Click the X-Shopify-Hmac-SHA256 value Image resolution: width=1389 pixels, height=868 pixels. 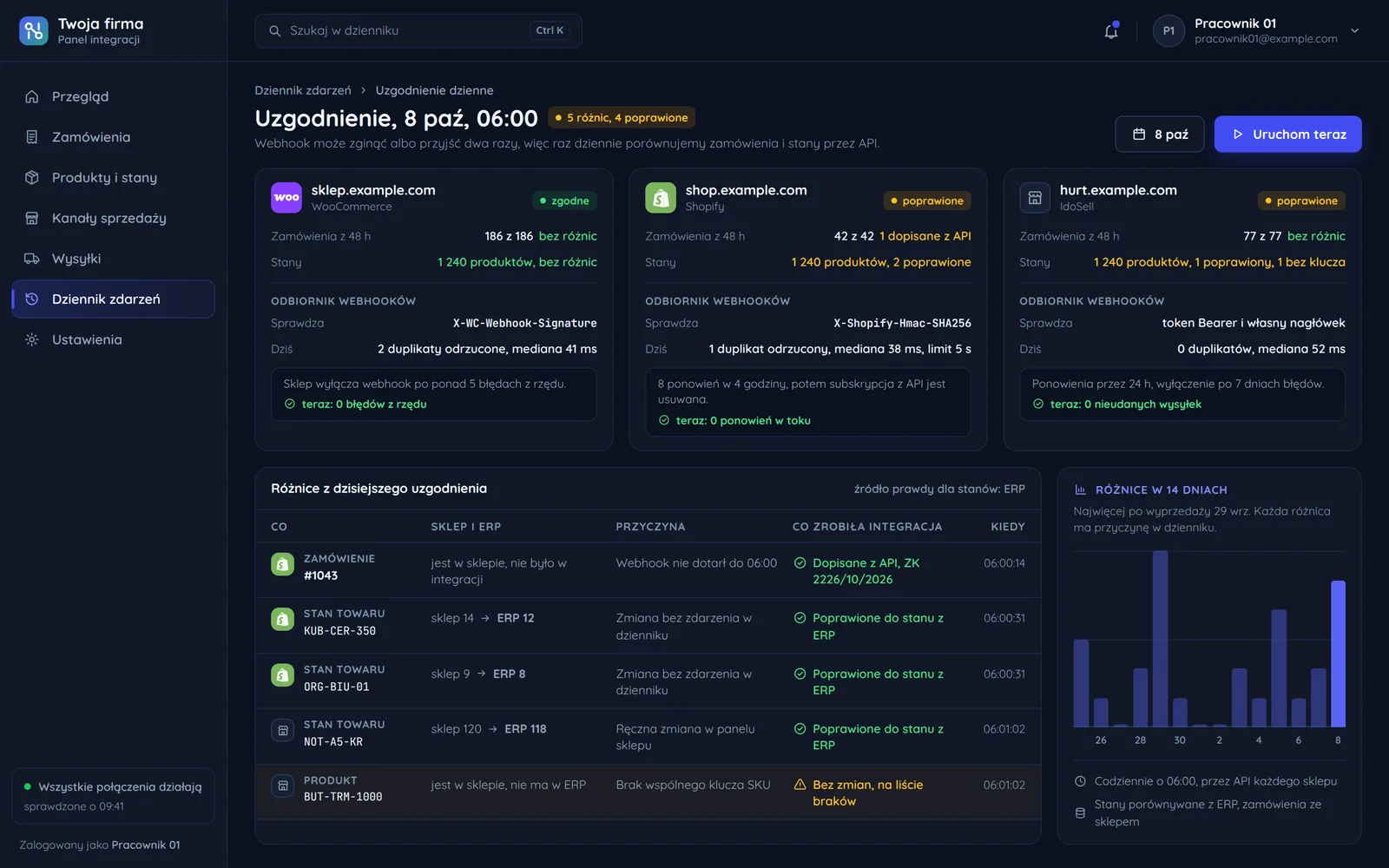[903, 323]
